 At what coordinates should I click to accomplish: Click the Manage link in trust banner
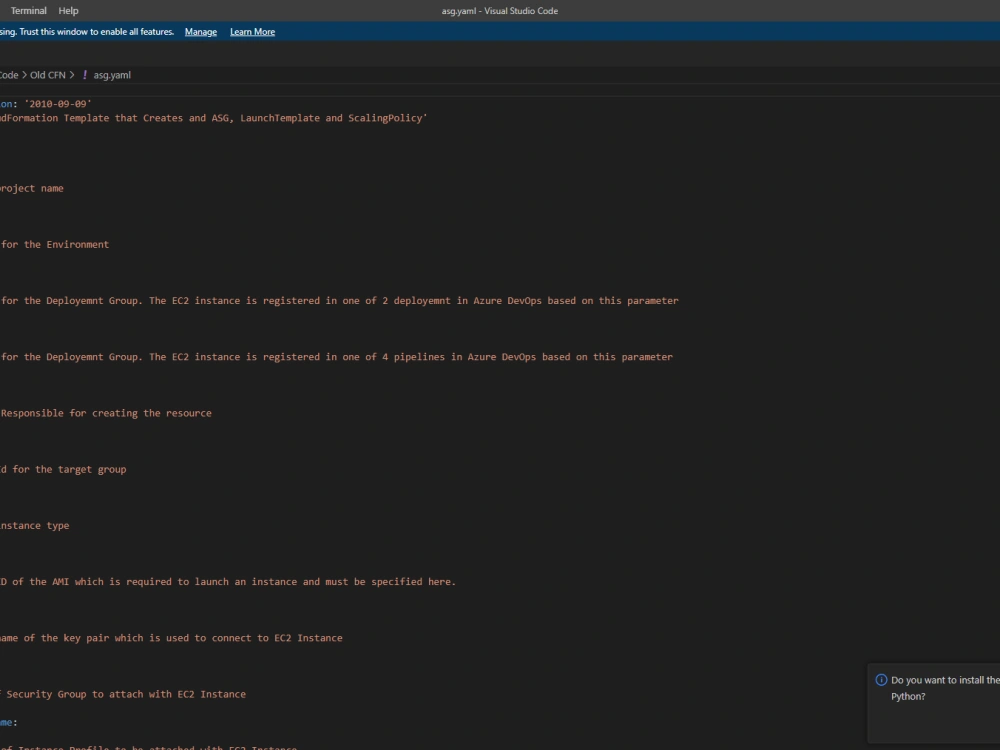click(201, 32)
